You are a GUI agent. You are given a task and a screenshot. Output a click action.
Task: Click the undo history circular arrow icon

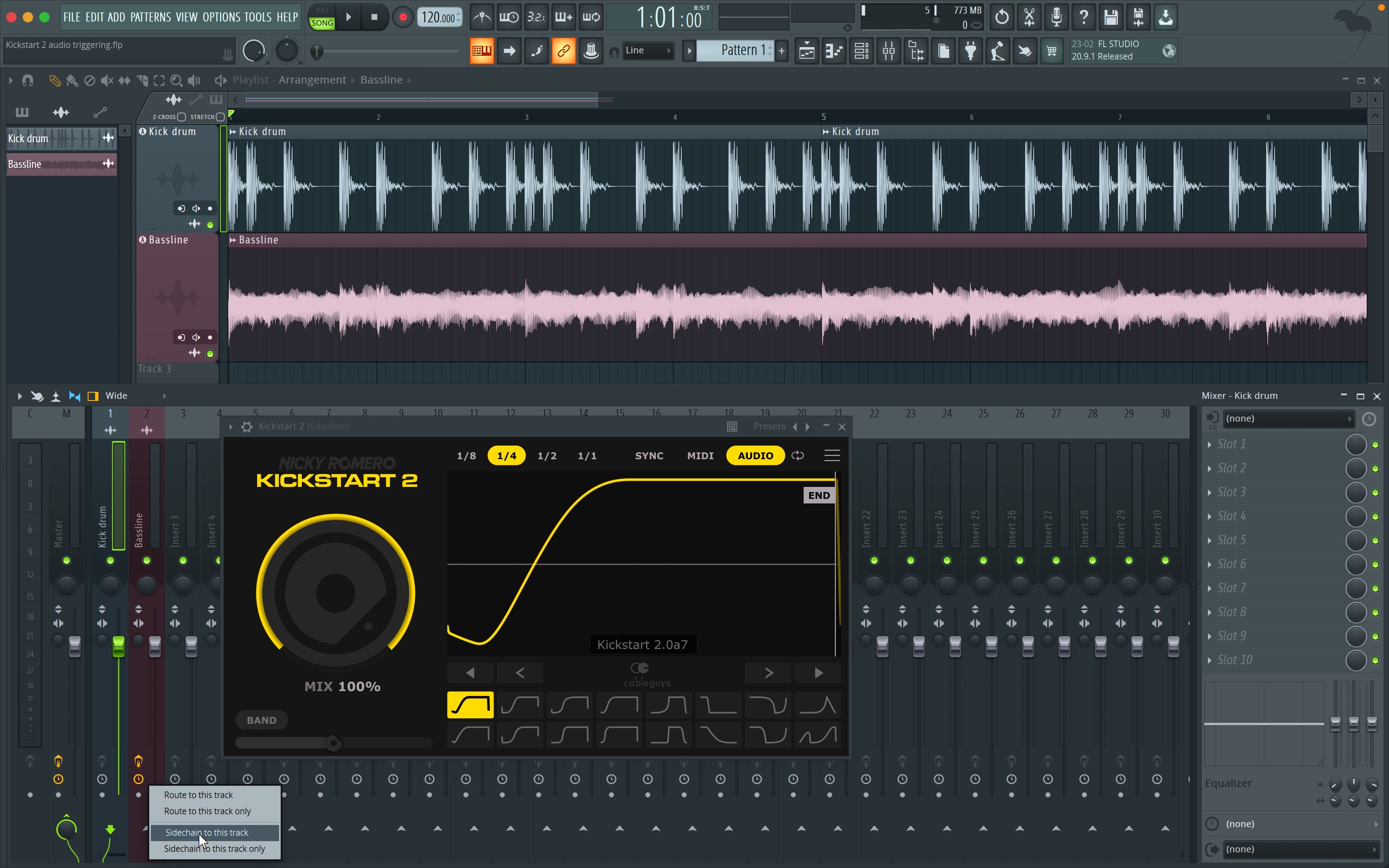click(1002, 17)
